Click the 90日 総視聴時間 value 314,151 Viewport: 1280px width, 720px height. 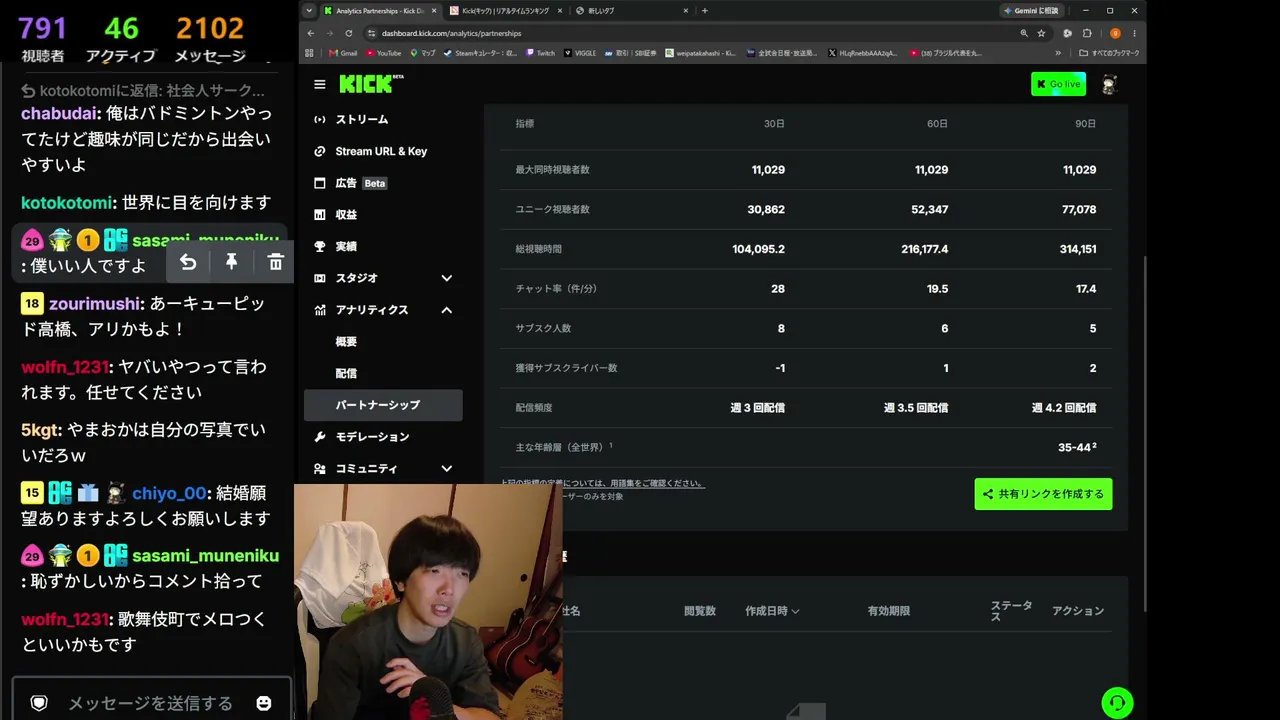pos(1078,249)
